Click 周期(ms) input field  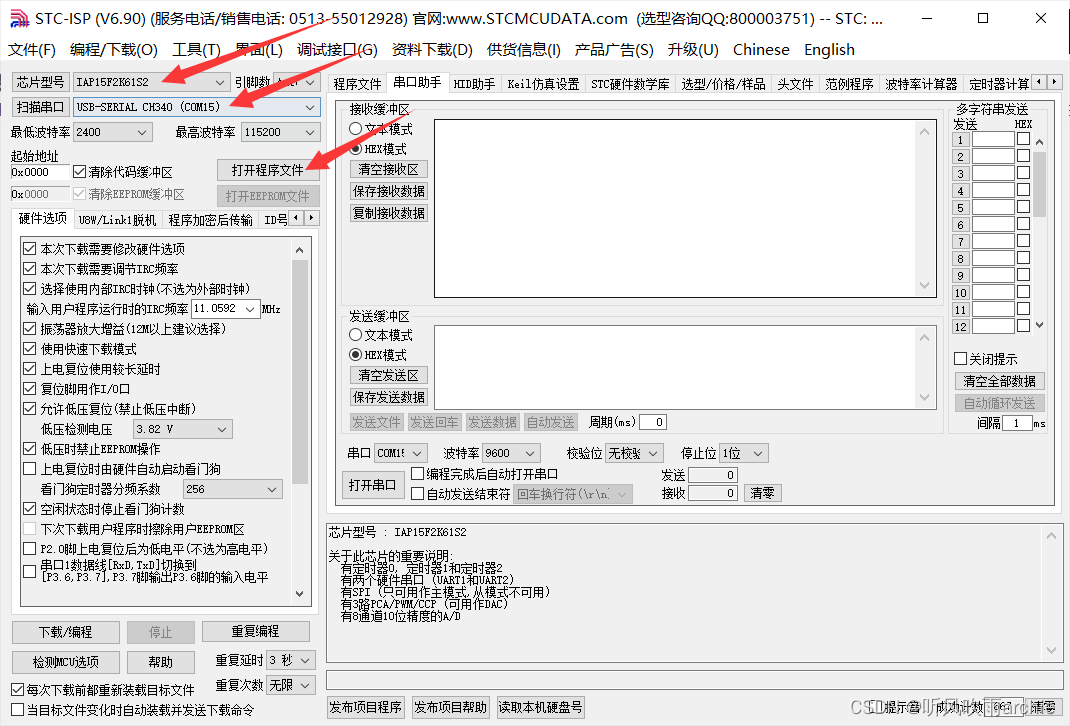[652, 422]
